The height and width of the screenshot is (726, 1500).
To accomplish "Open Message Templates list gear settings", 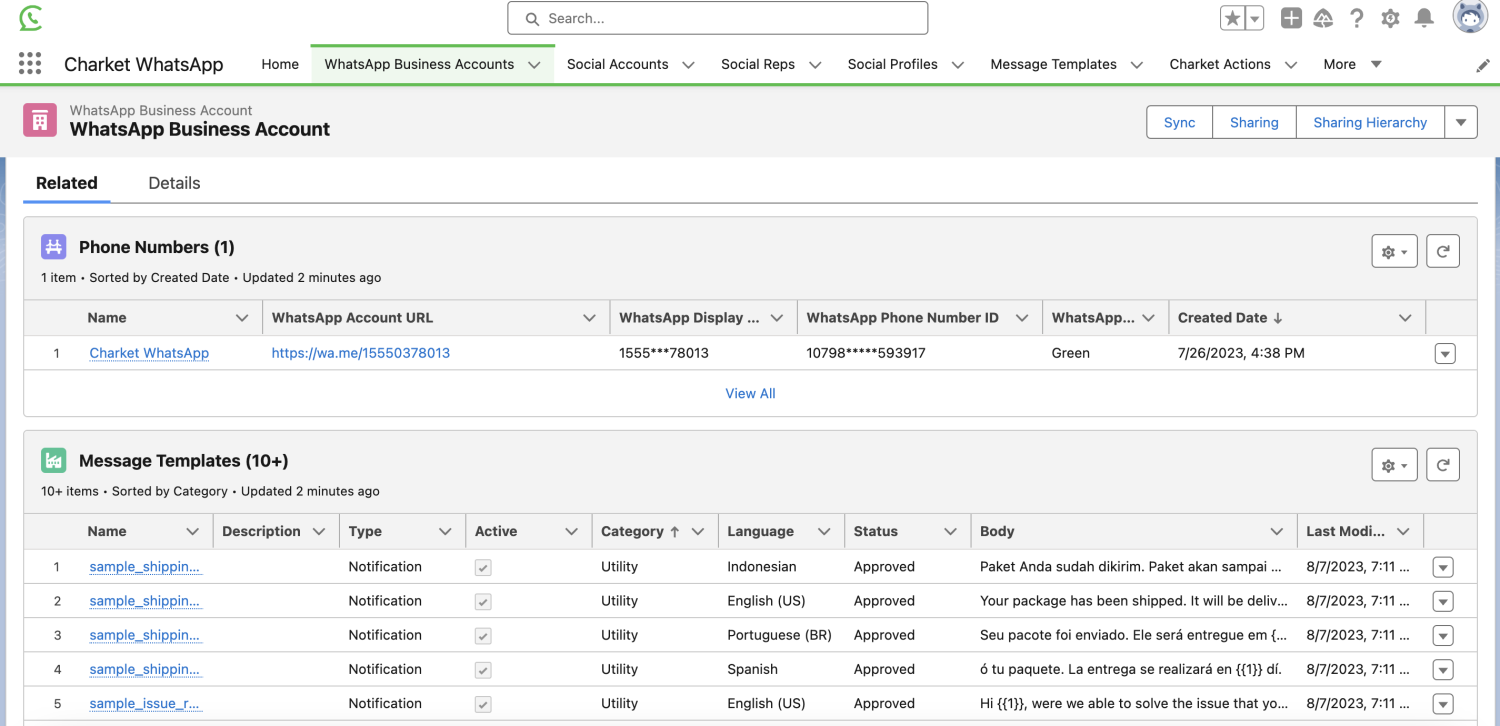I will pos(1394,465).
